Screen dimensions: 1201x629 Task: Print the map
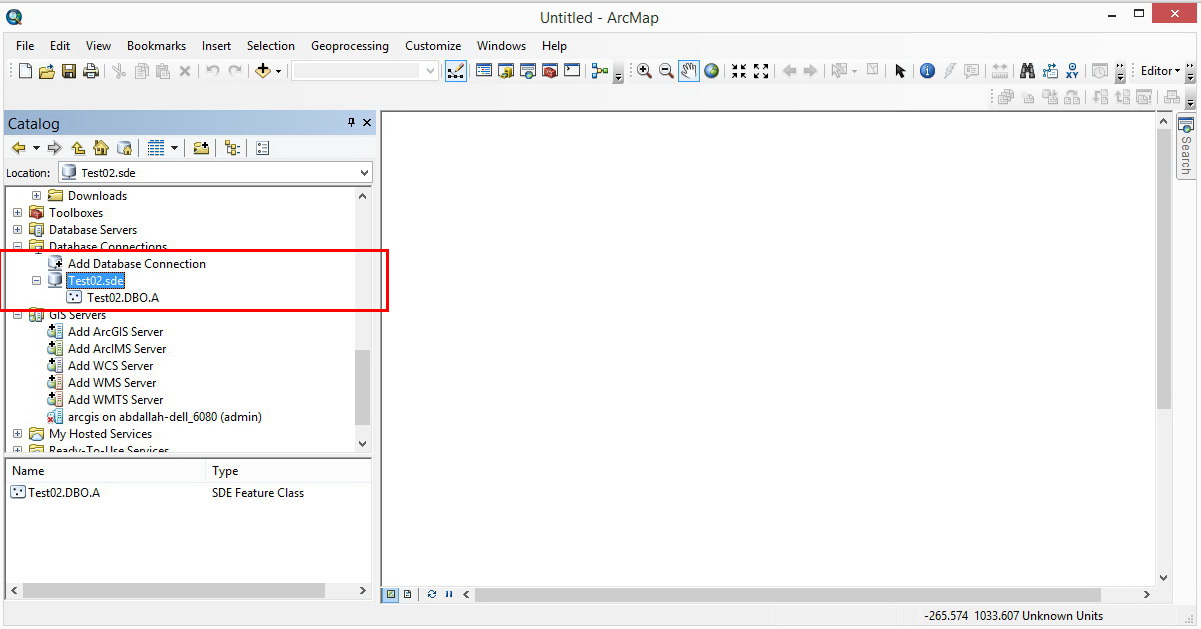click(x=91, y=71)
